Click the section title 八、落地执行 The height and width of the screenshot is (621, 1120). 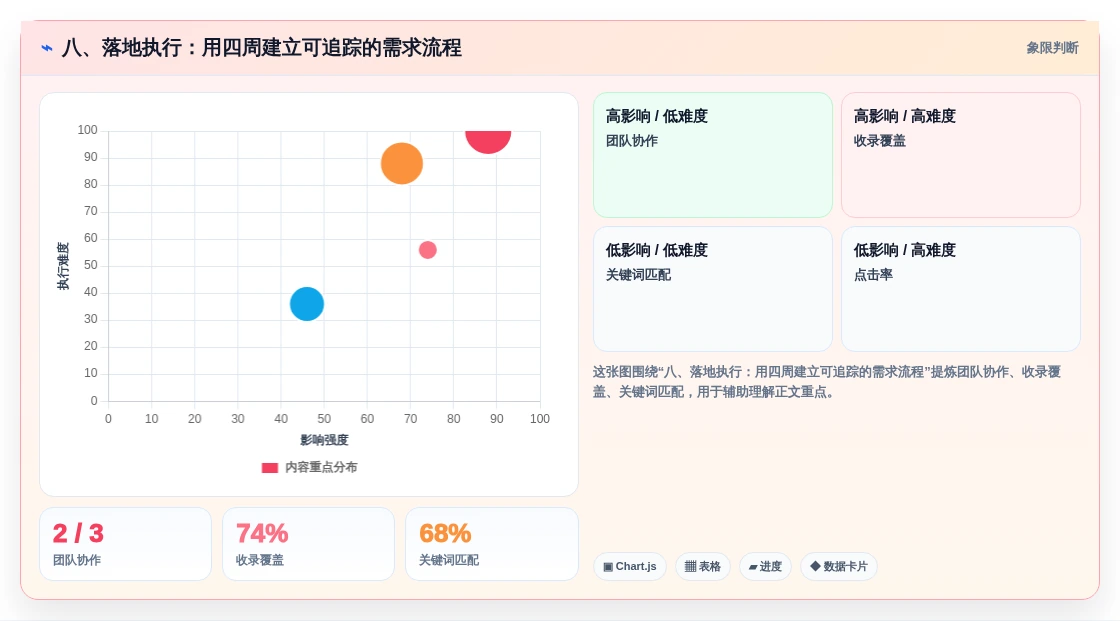(x=261, y=48)
